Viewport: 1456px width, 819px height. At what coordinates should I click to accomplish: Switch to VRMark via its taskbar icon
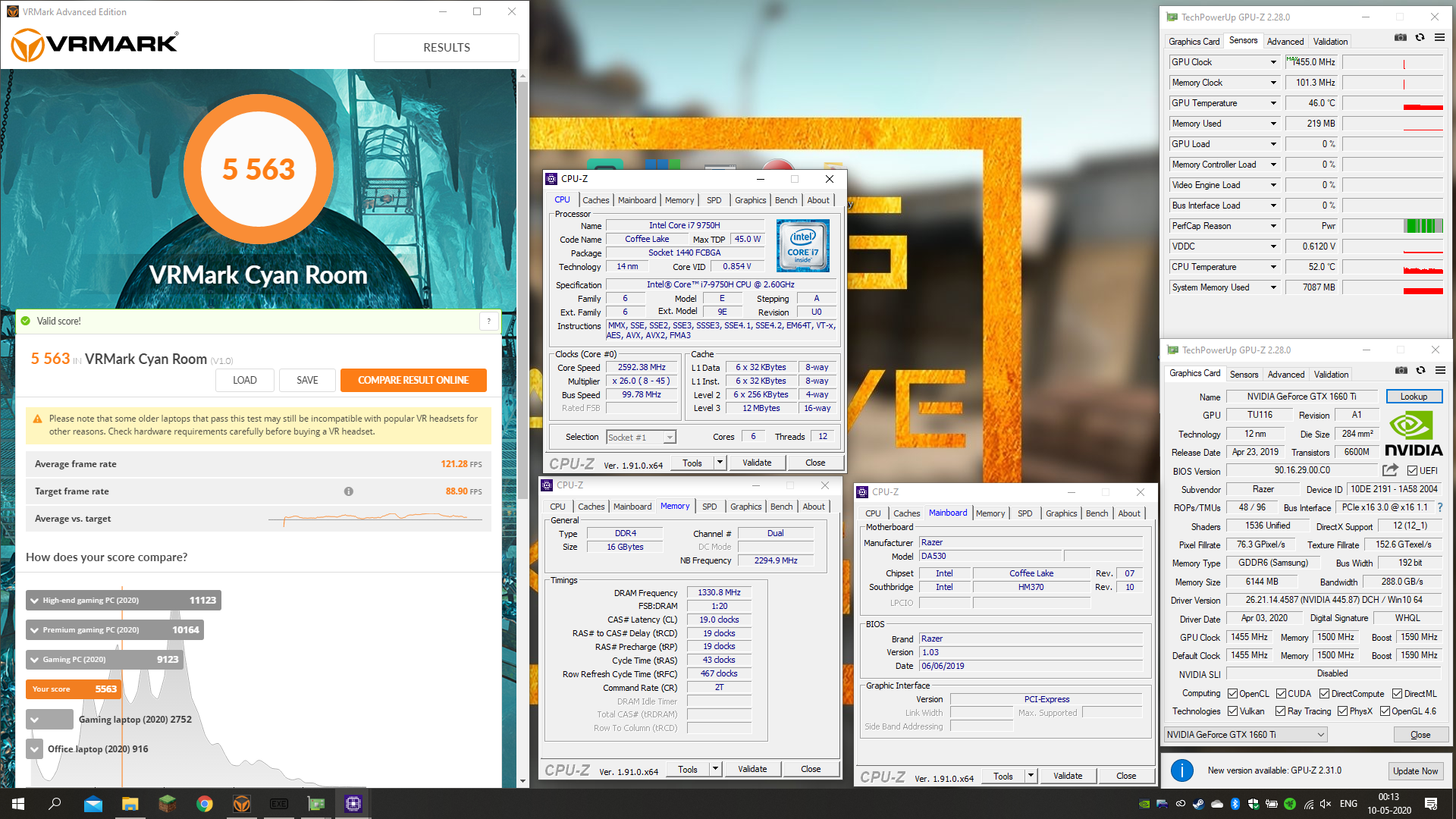242,804
